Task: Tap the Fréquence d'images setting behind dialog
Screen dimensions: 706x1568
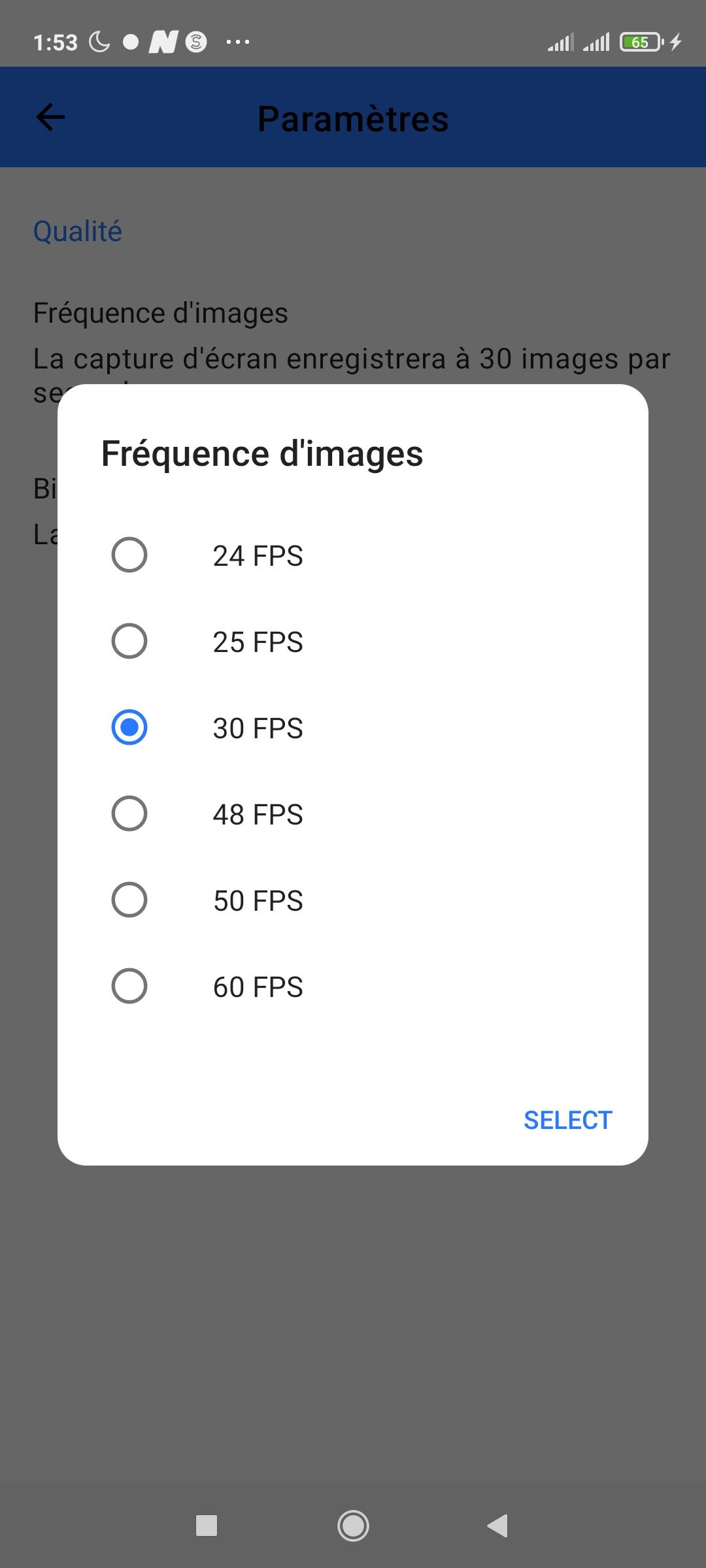Action: click(x=160, y=314)
